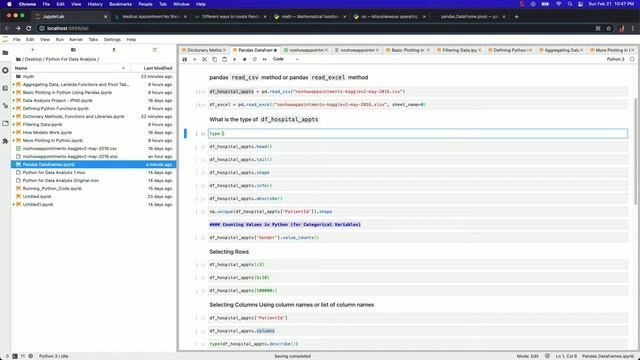Open macOS Spotlight search icon
Image resolution: width=640 pixels, height=360 pixels.
point(570,4)
